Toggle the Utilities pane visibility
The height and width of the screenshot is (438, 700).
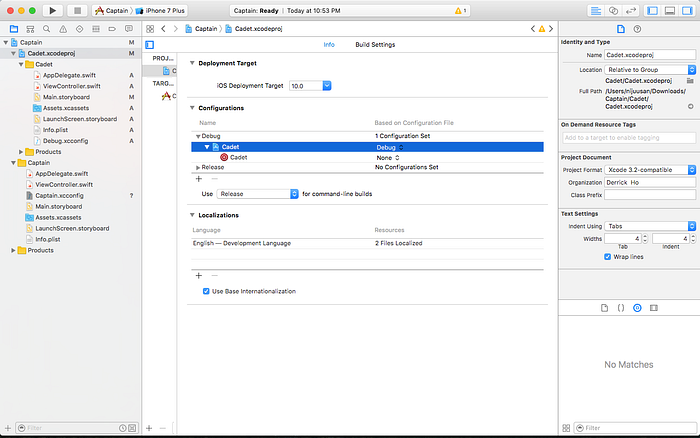click(687, 11)
